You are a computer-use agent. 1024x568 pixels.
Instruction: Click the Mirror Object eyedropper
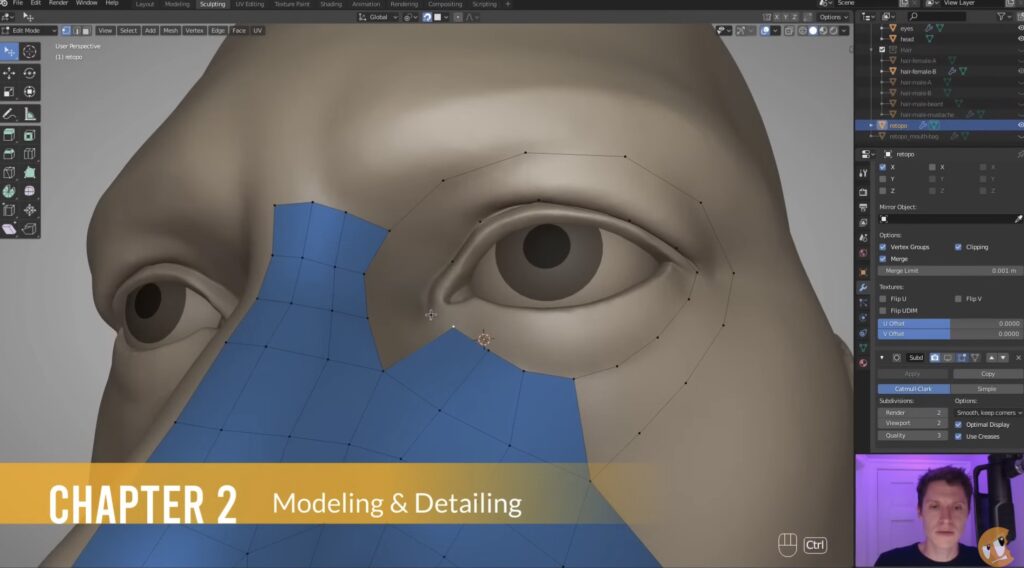[1017, 219]
